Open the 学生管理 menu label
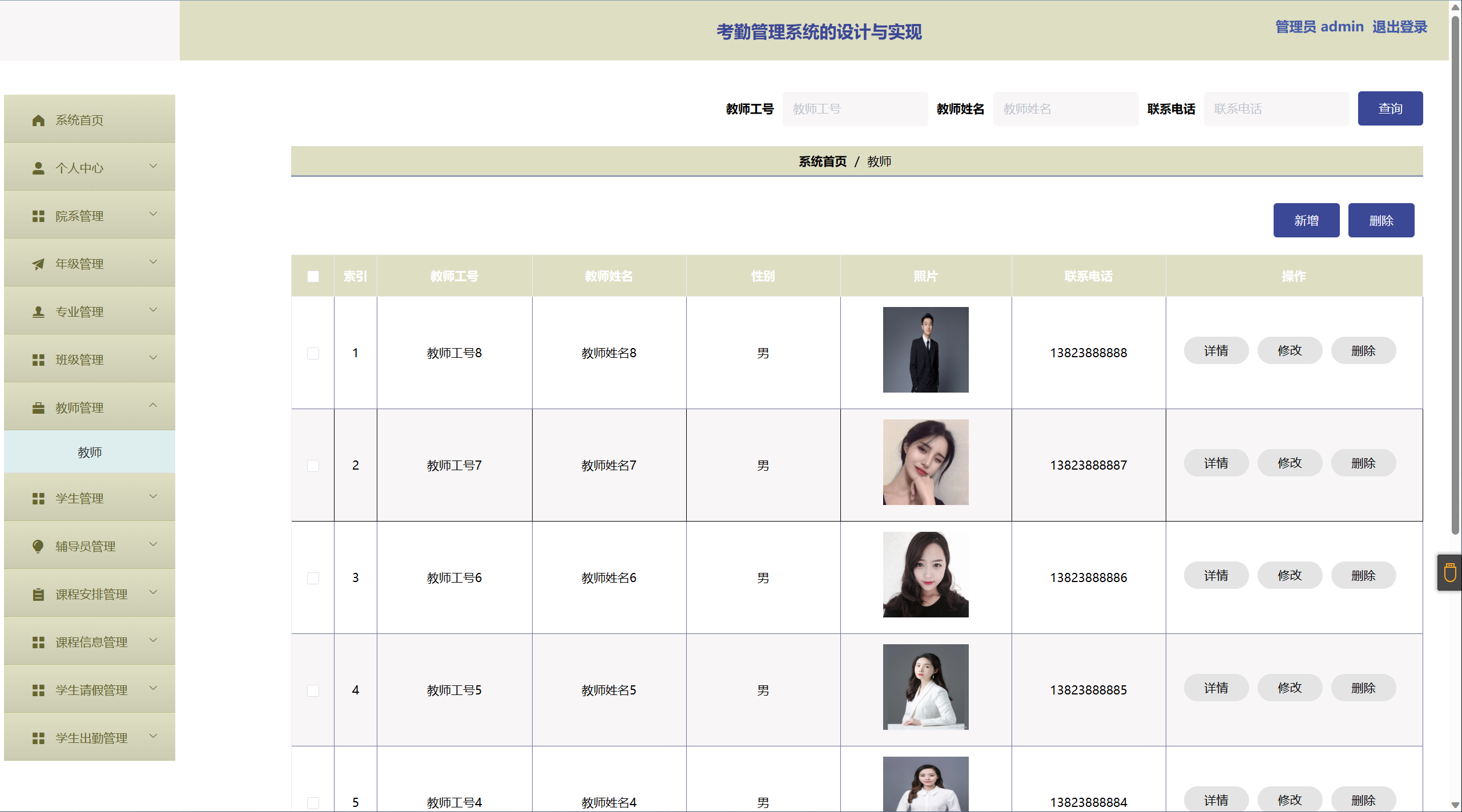Screen dimensions: 1462x812 coord(79,499)
